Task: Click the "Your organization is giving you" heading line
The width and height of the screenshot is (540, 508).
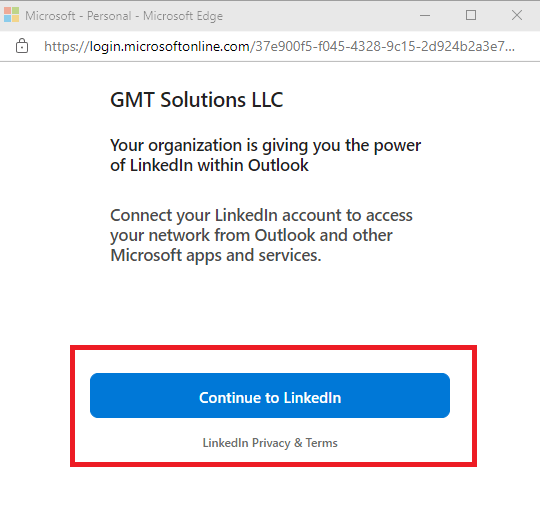Action: click(265, 146)
